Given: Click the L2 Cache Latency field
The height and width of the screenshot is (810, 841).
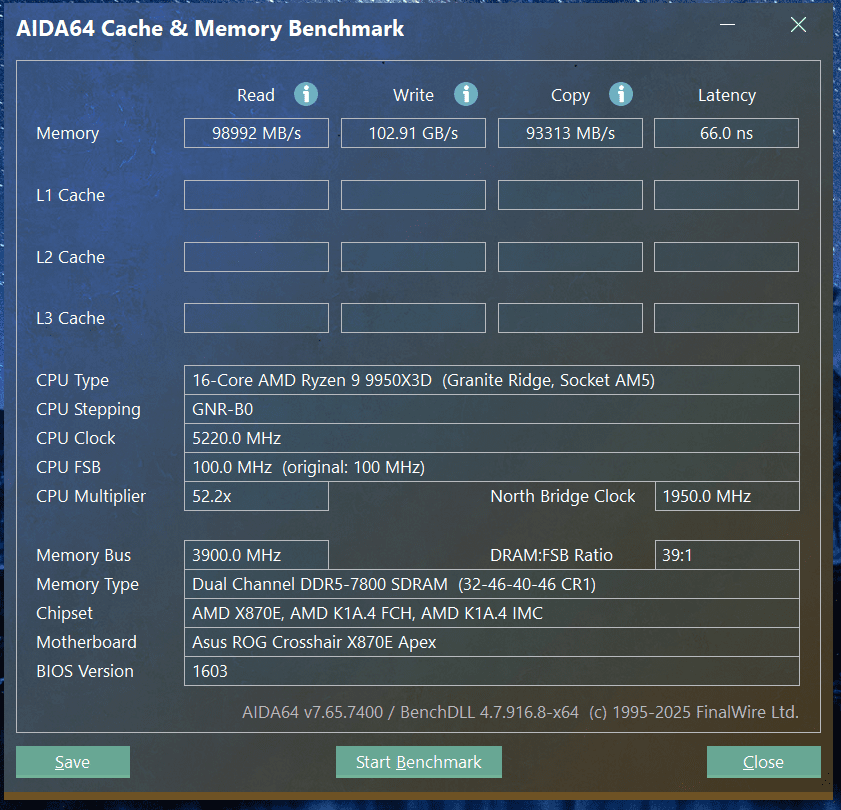Looking at the screenshot, I should click(x=726, y=257).
